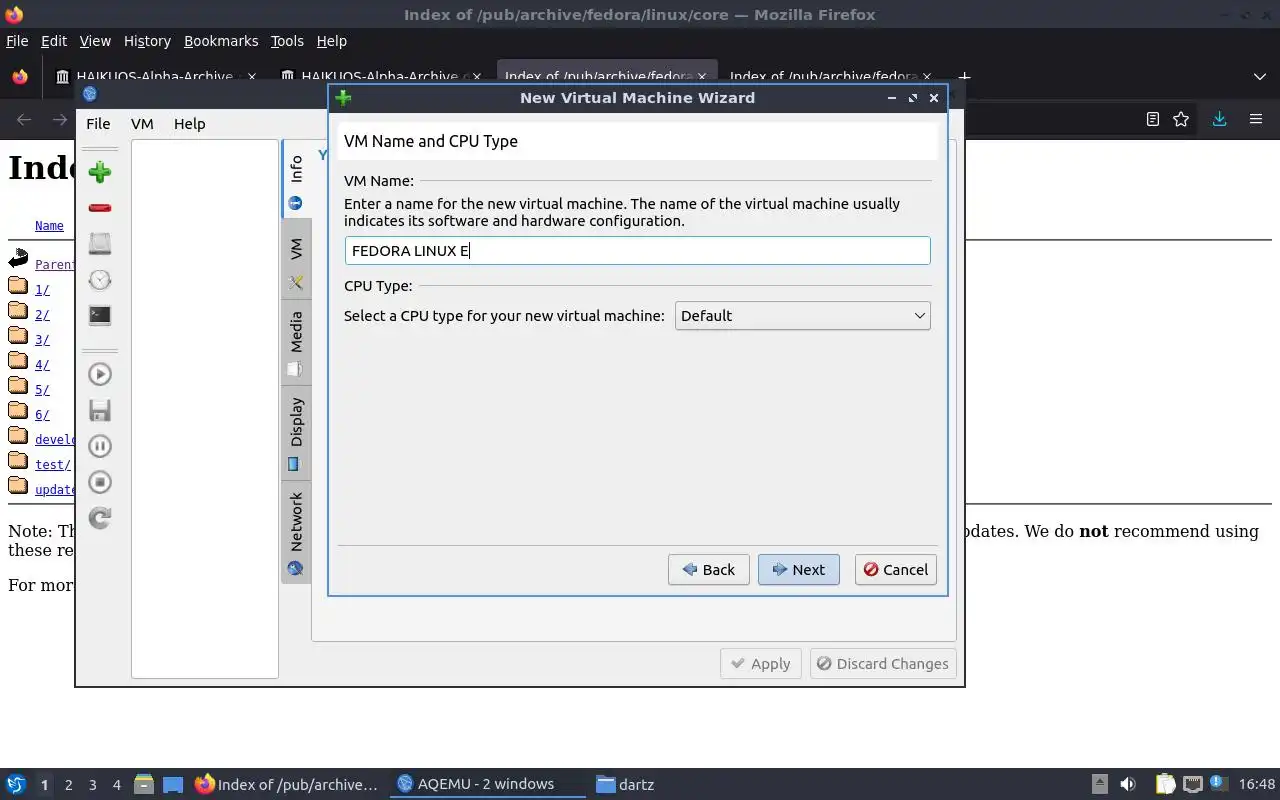Click Discard Changes in AQEMU
This screenshot has width=1280, height=800.
coord(882,664)
